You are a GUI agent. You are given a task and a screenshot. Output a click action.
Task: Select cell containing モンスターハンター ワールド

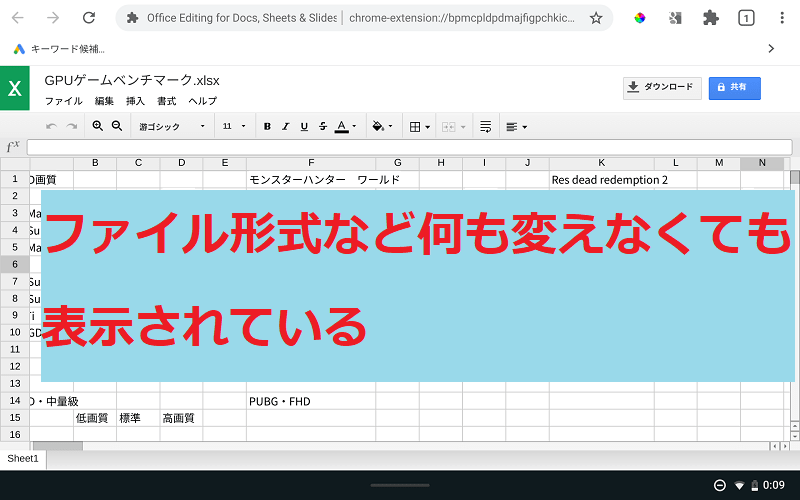pyautogui.click(x=311, y=180)
